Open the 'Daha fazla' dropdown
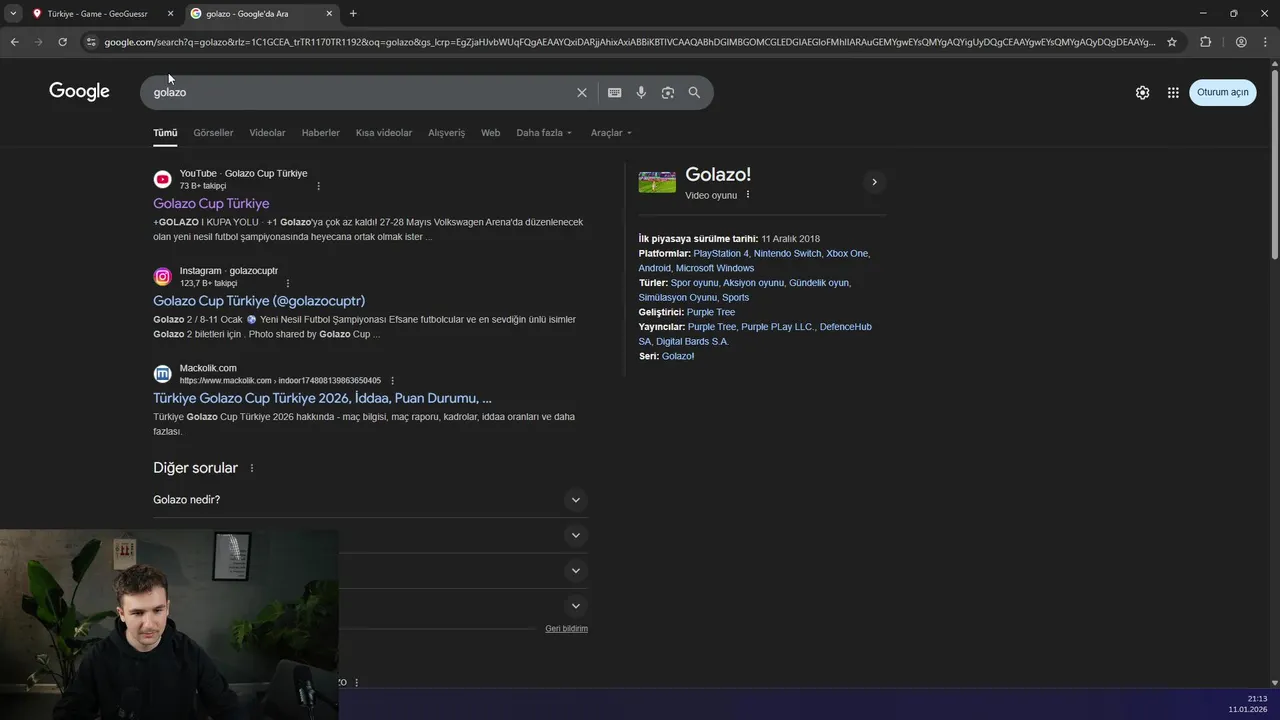Screen dimensions: 1280x720 tap(544, 133)
